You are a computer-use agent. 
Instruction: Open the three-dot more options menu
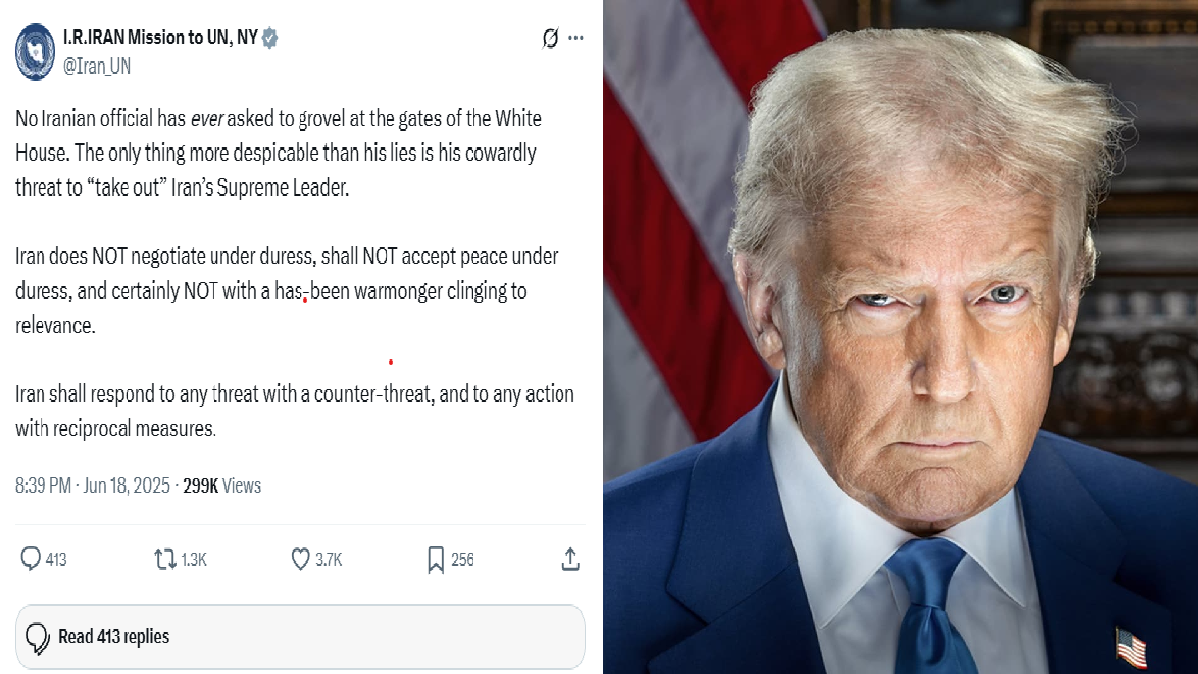coord(576,37)
